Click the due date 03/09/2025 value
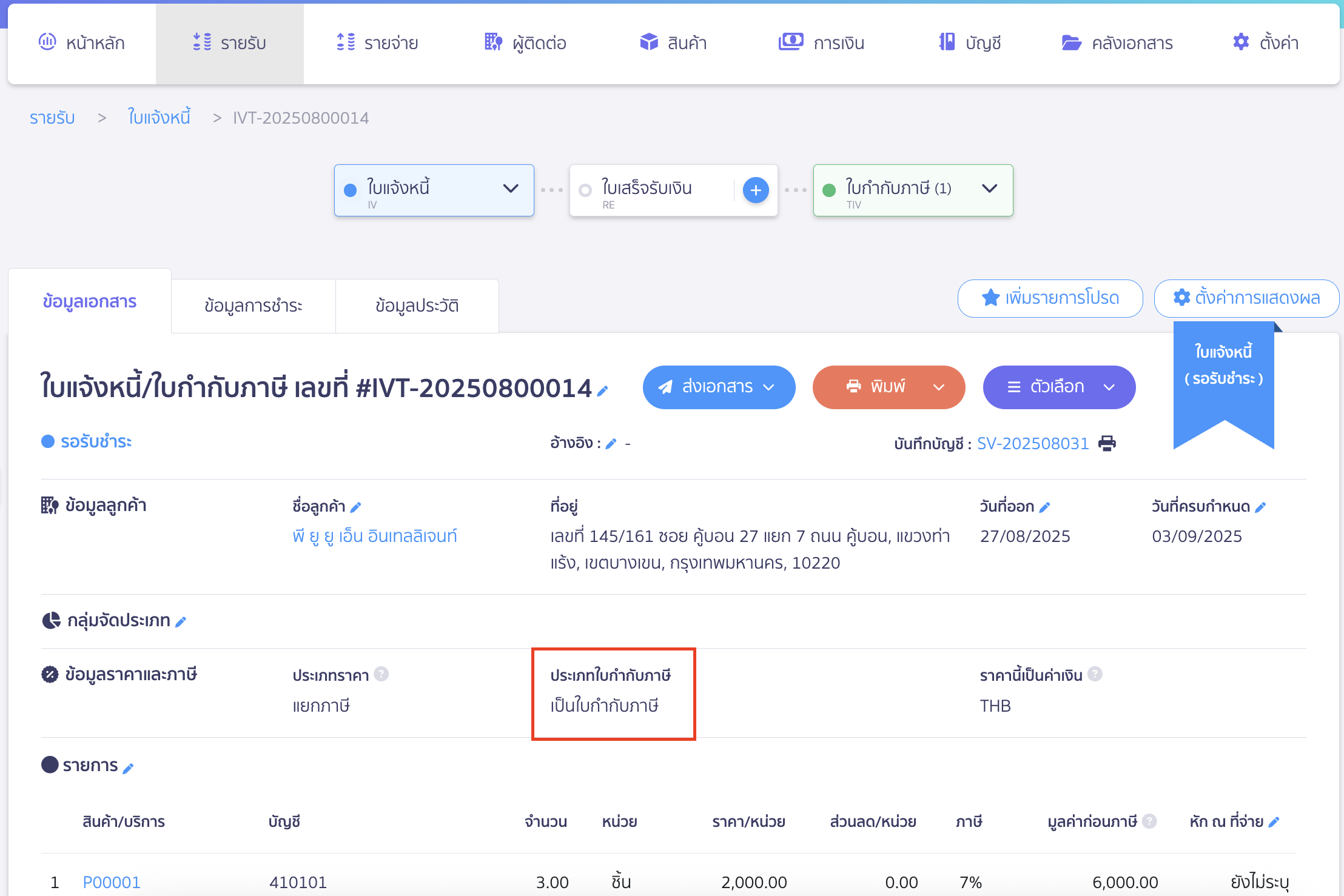This screenshot has width=1344, height=896. [x=1197, y=537]
